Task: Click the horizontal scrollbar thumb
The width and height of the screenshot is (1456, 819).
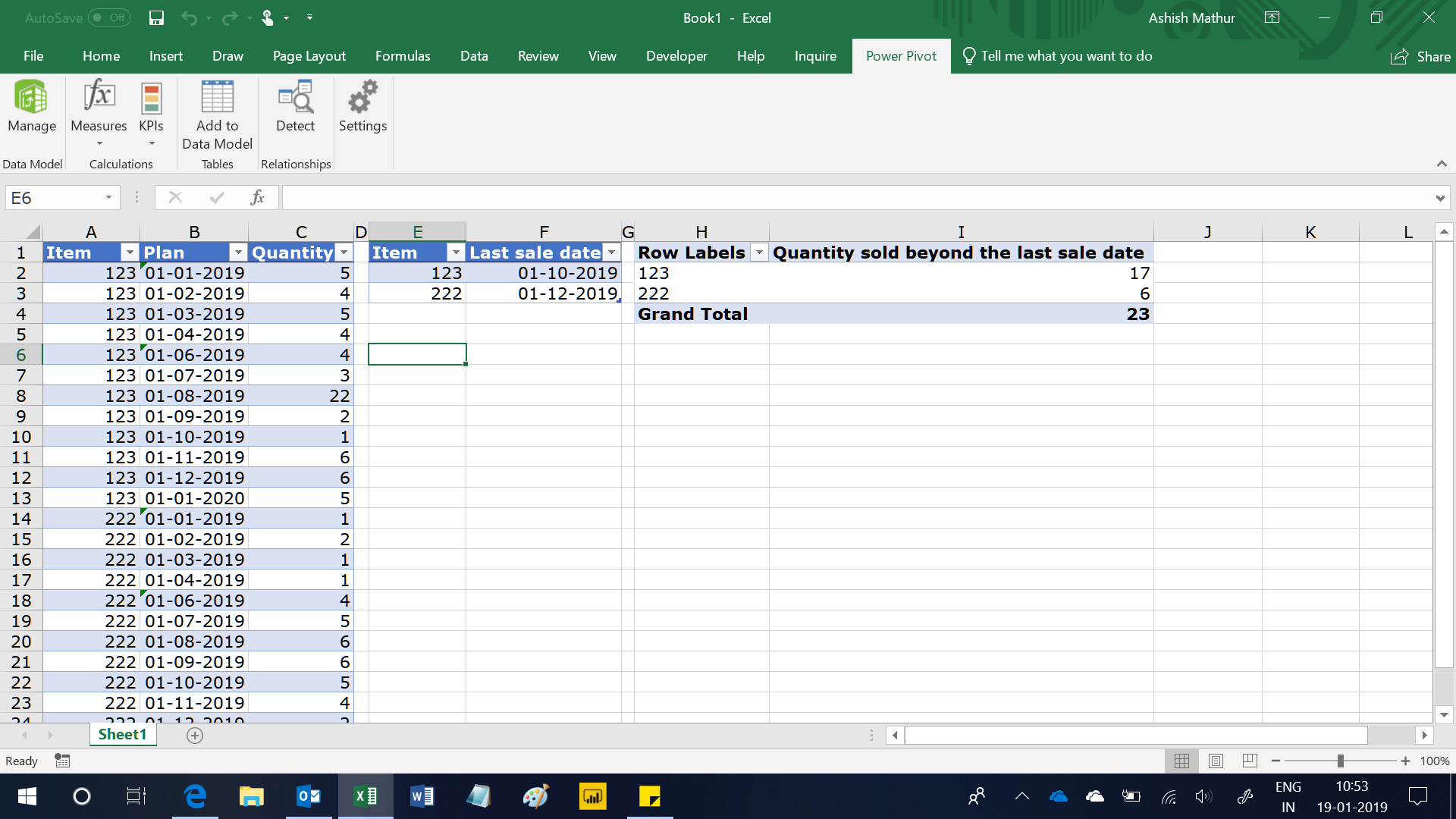Action: pyautogui.click(x=1135, y=735)
